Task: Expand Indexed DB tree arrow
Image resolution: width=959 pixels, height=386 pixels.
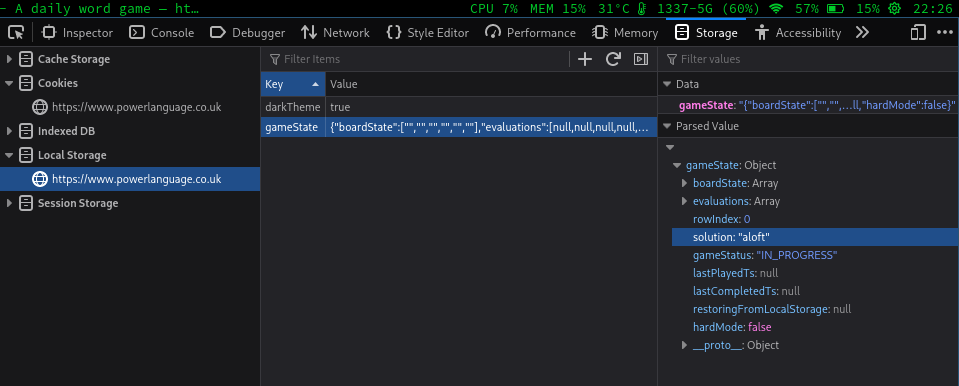Action: point(9,131)
